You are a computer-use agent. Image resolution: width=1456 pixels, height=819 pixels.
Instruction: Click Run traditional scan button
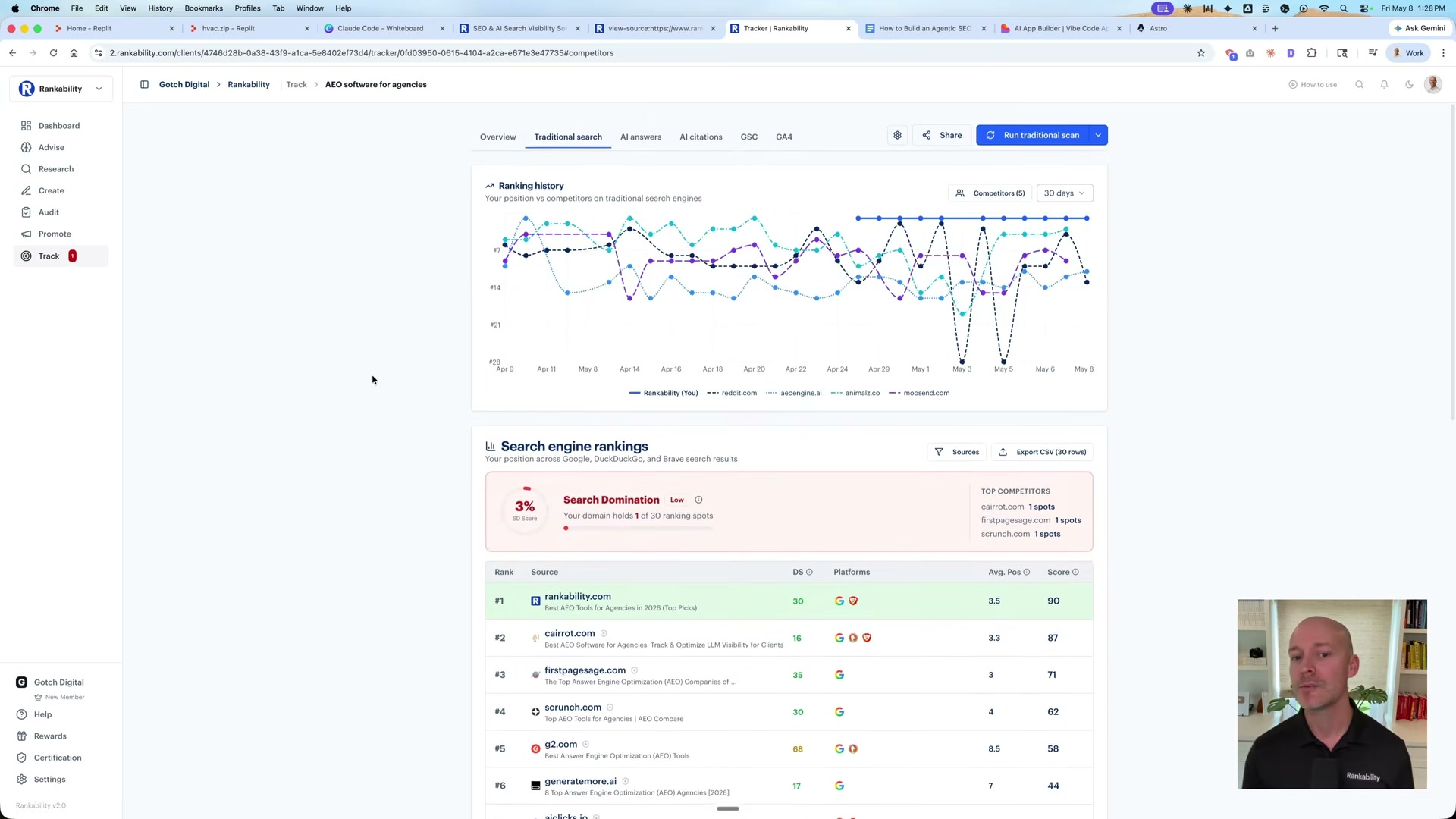pos(1033,135)
